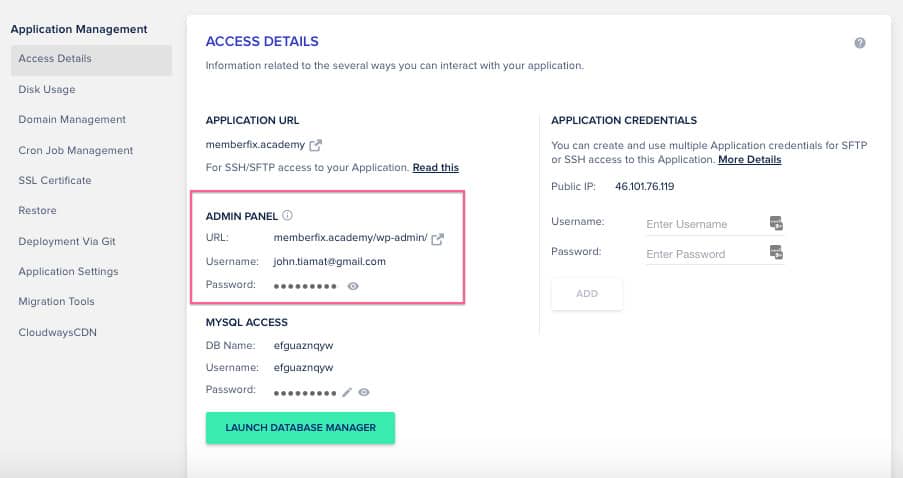The image size is (903, 478).
Task: Click the Username field generator icon
Action: tap(776, 223)
